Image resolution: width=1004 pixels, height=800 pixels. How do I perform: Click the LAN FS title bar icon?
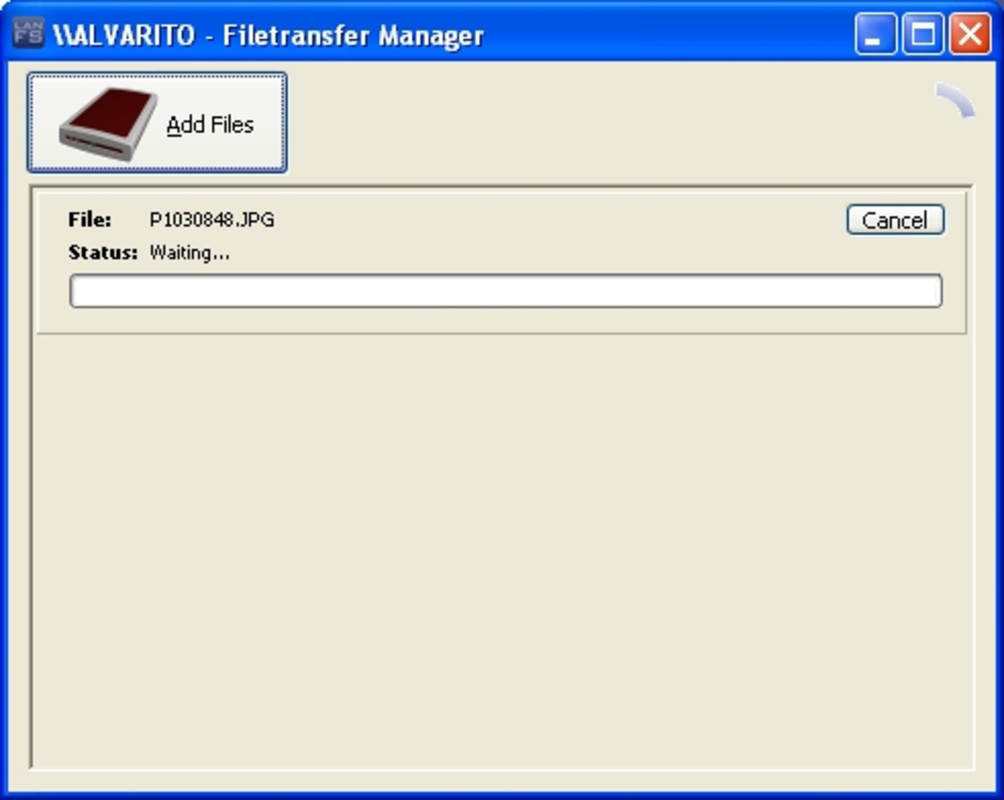pyautogui.click(x=28, y=33)
